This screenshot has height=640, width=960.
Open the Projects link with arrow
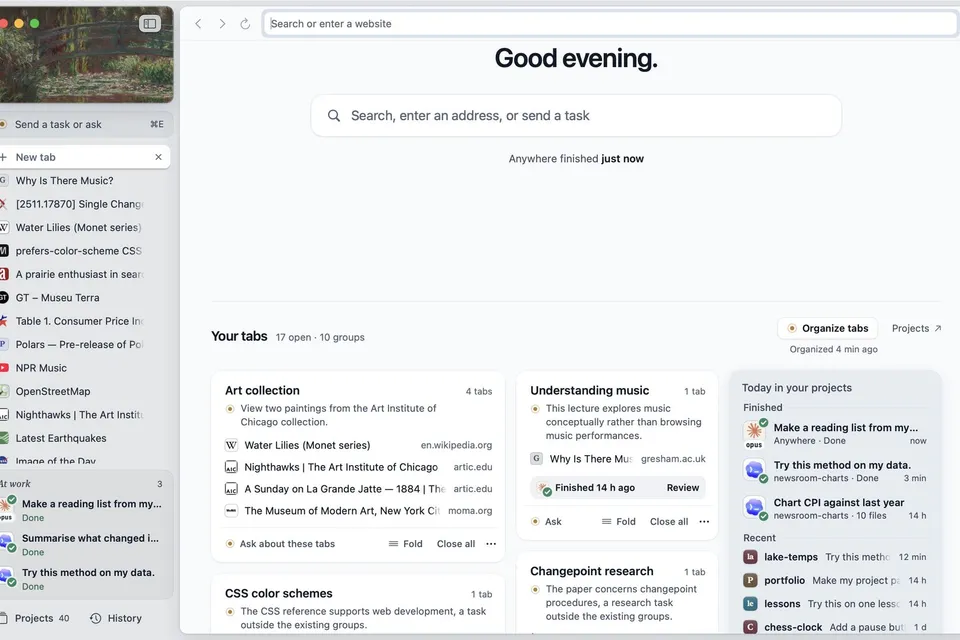click(x=917, y=328)
